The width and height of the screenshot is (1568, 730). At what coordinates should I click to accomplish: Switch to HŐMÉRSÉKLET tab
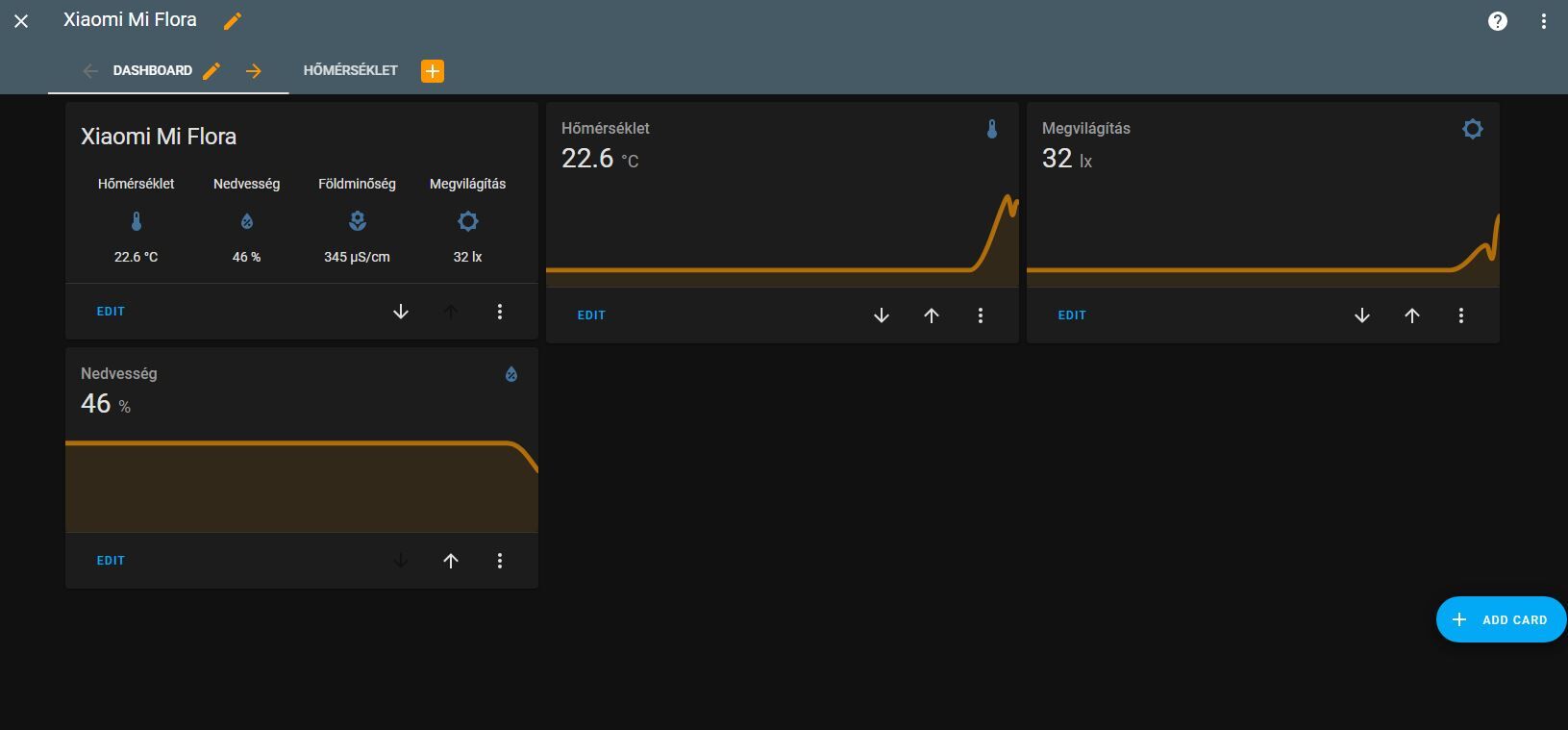(350, 71)
